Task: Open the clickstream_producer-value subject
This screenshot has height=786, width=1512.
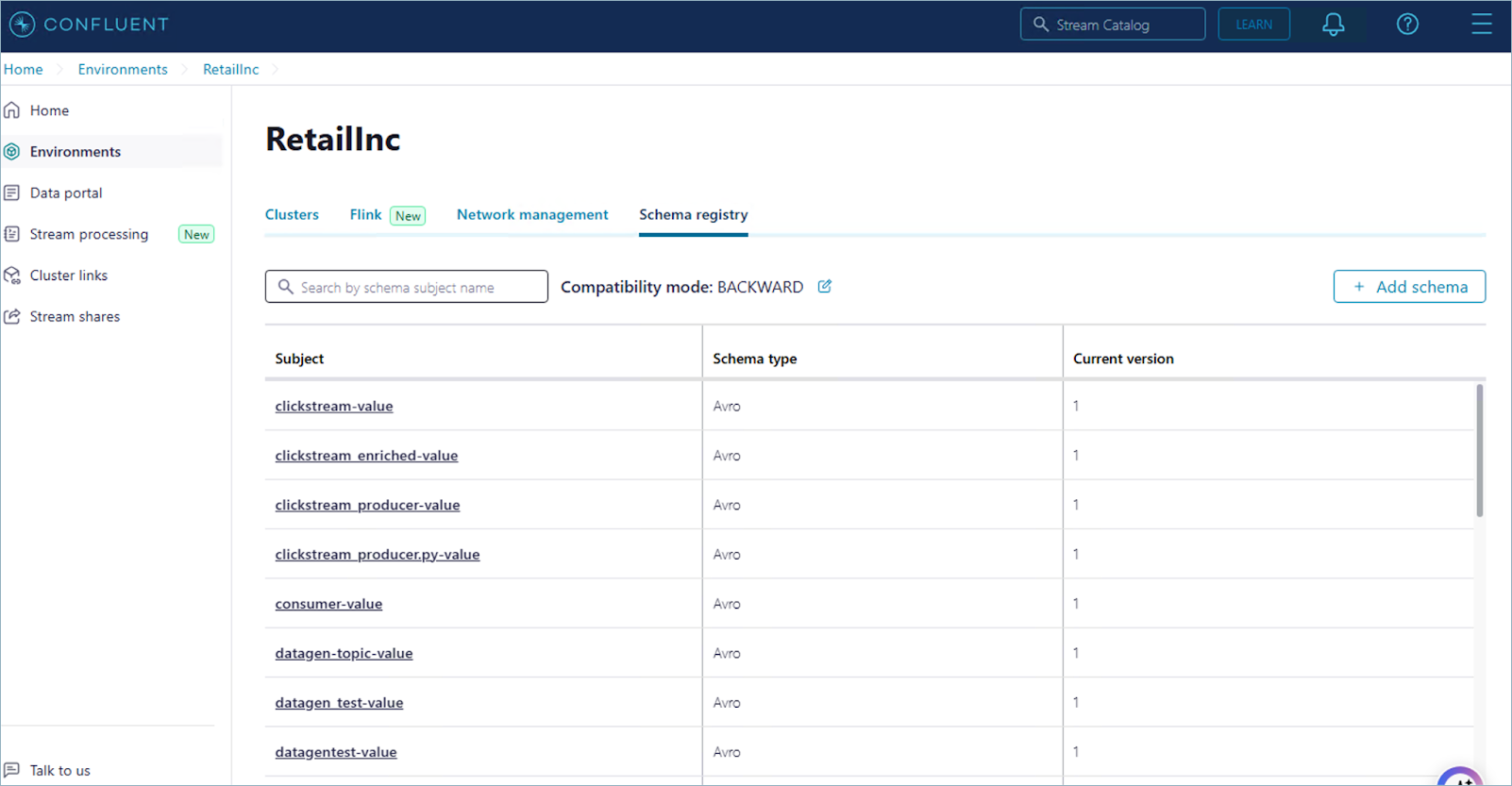Action: tap(367, 506)
